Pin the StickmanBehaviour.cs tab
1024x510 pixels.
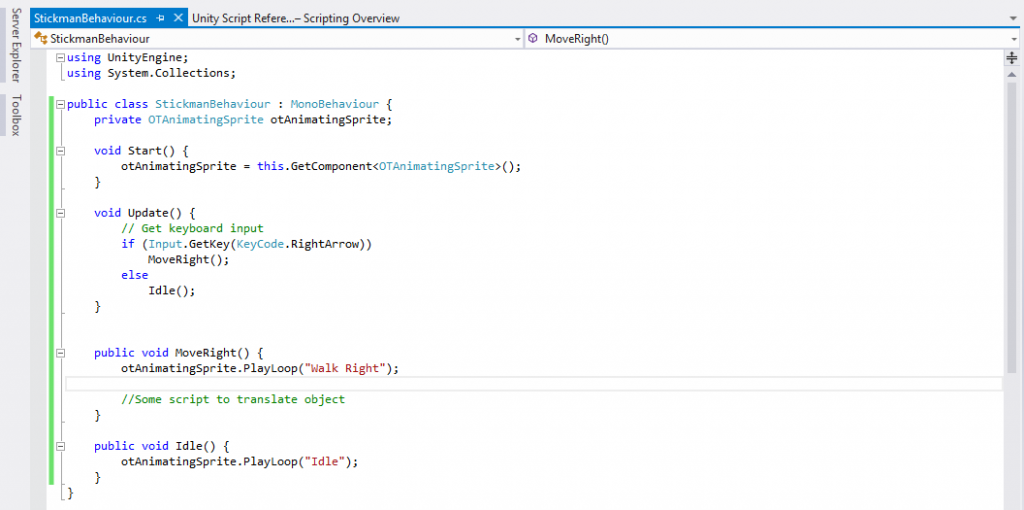point(161,18)
